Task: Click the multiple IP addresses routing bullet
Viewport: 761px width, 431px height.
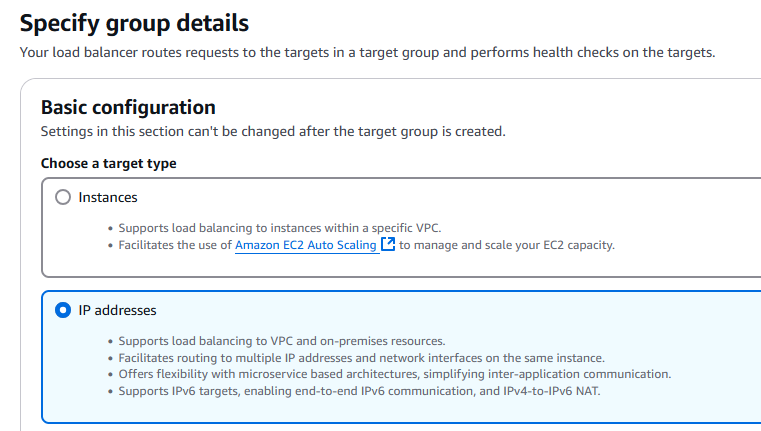Action: point(362,358)
